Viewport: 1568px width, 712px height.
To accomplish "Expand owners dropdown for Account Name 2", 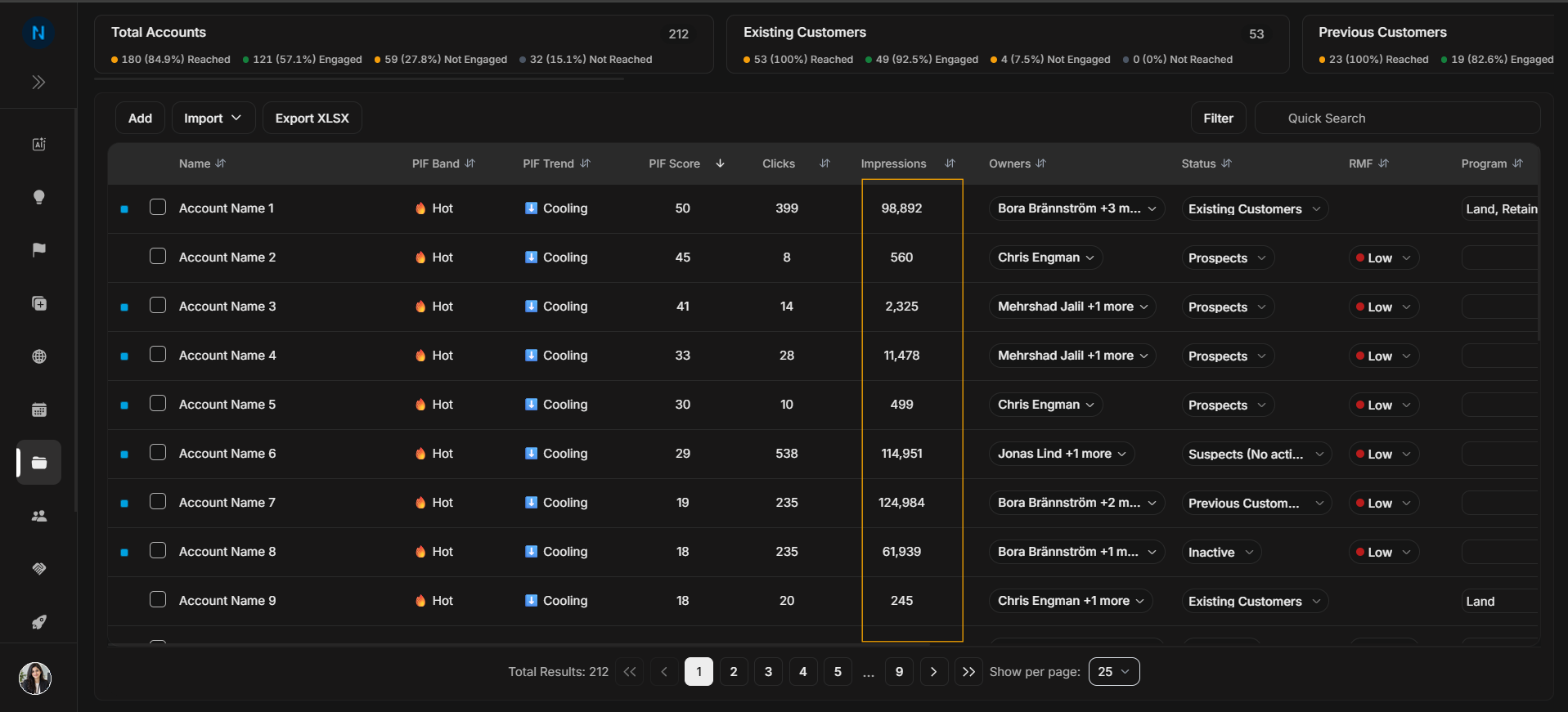I will click(x=1046, y=257).
